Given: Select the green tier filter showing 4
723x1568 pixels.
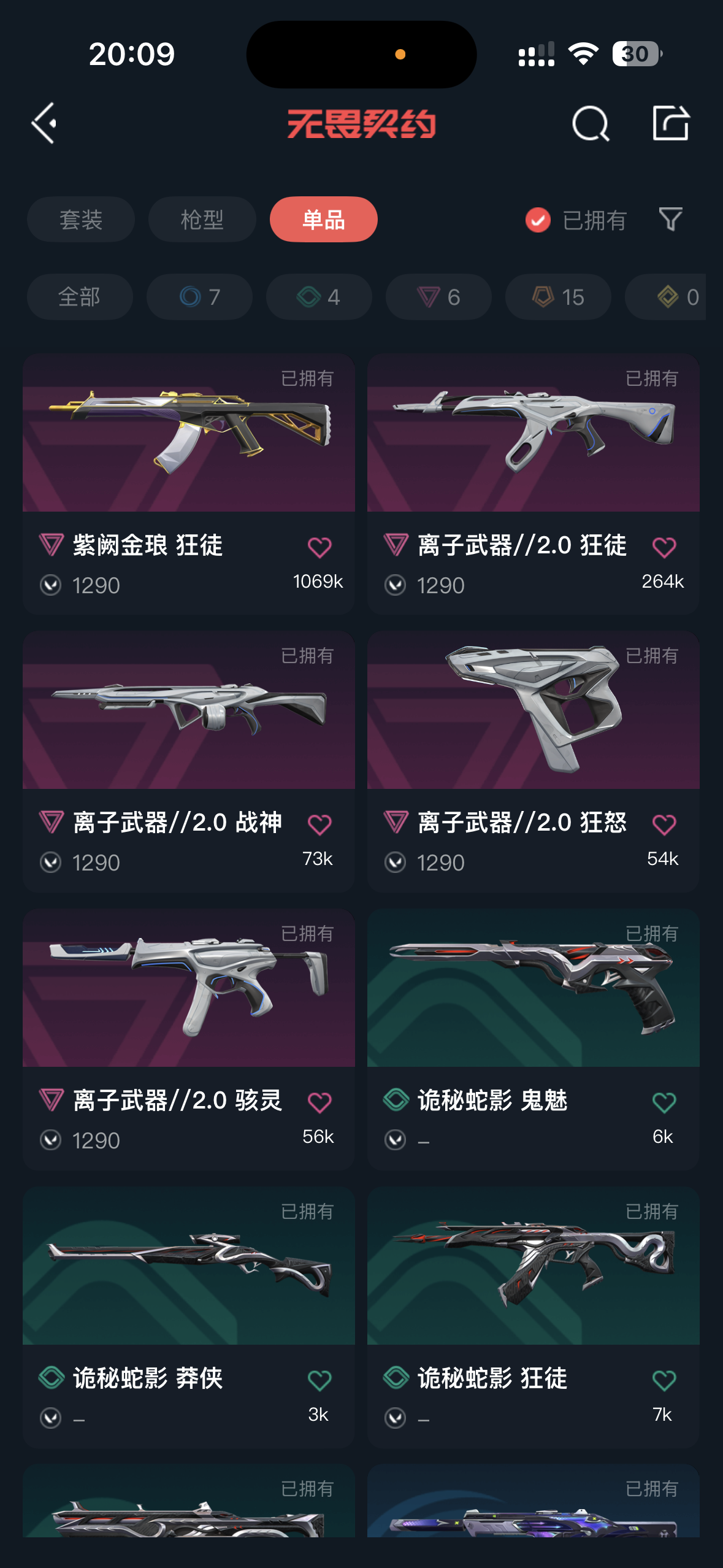Looking at the screenshot, I should click(319, 297).
